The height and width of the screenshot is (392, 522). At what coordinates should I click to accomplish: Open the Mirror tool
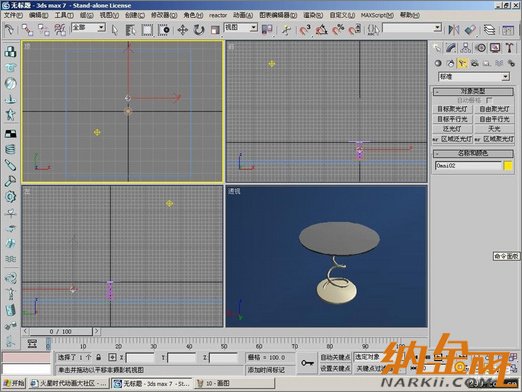point(453,30)
